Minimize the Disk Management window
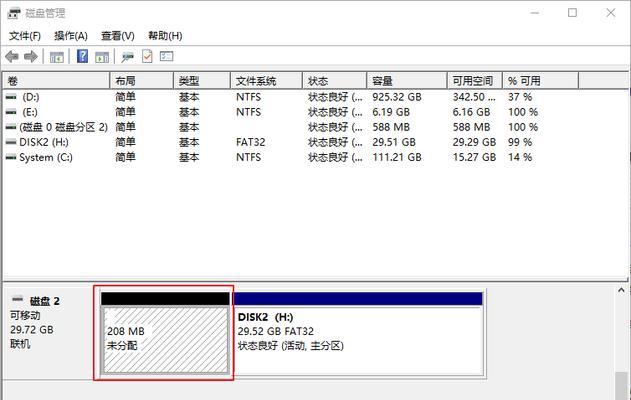Screen dimensions: 631x400 click(x=534, y=13)
